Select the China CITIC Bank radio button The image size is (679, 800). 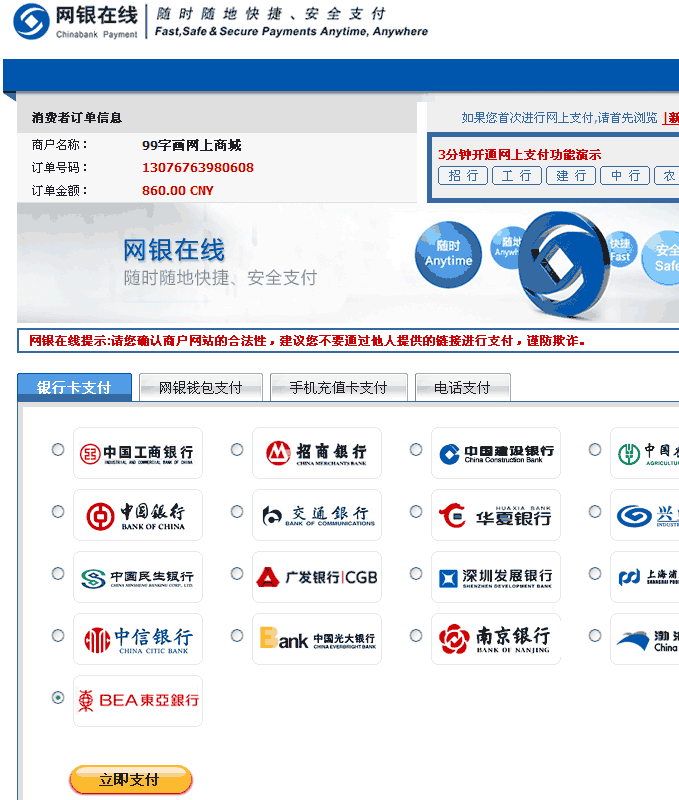coord(58,636)
